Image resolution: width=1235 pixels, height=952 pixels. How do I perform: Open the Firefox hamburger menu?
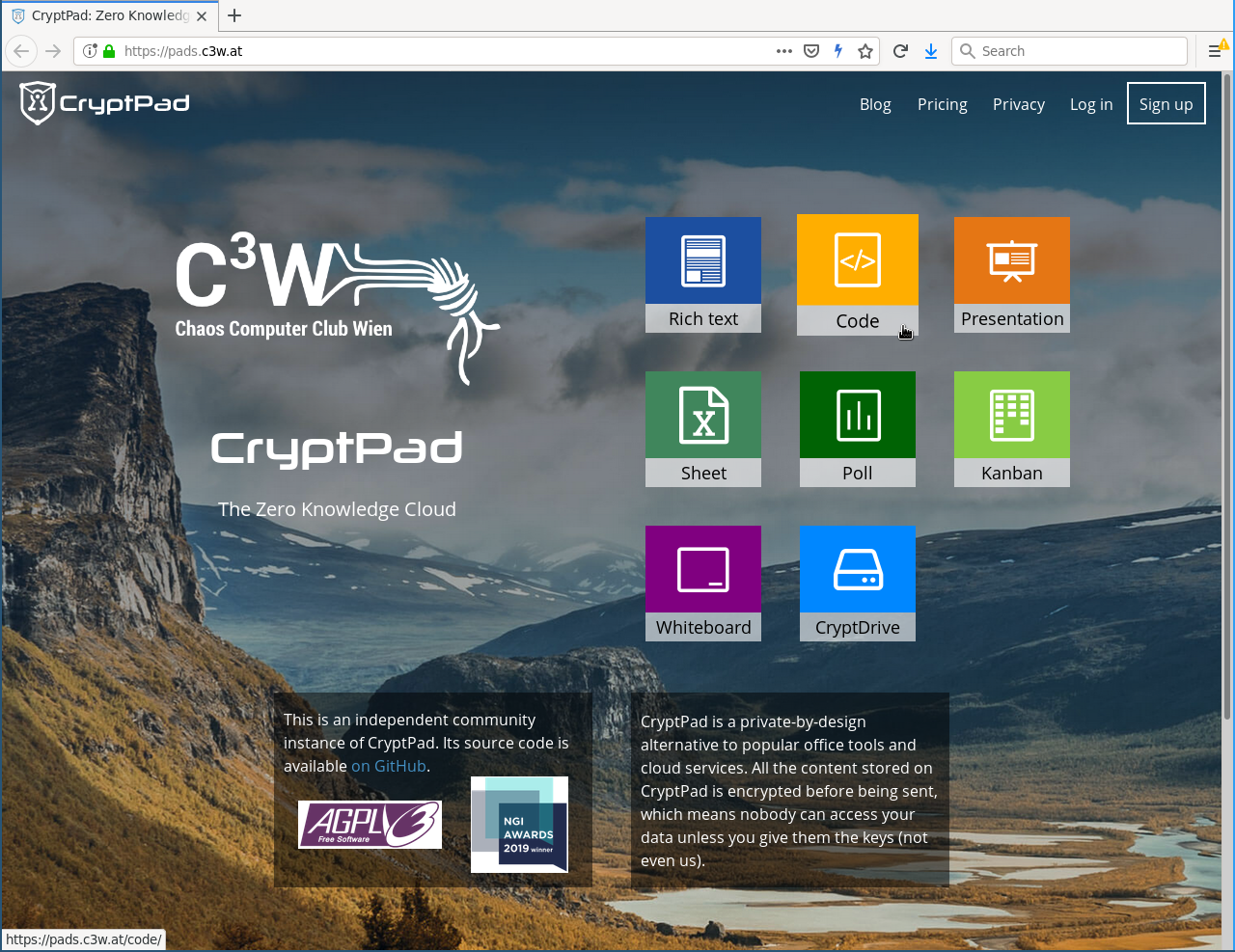click(1215, 51)
